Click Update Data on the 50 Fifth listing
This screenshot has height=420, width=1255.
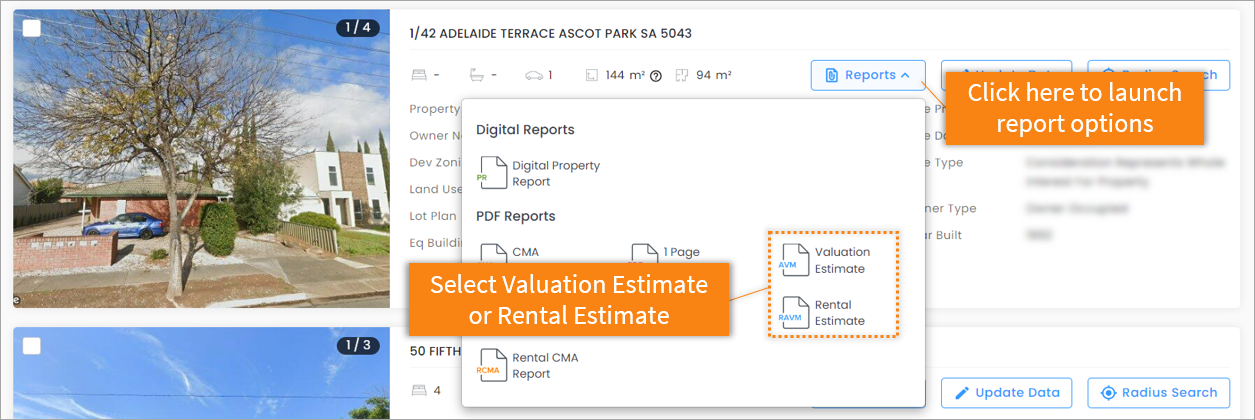[x=1006, y=392]
